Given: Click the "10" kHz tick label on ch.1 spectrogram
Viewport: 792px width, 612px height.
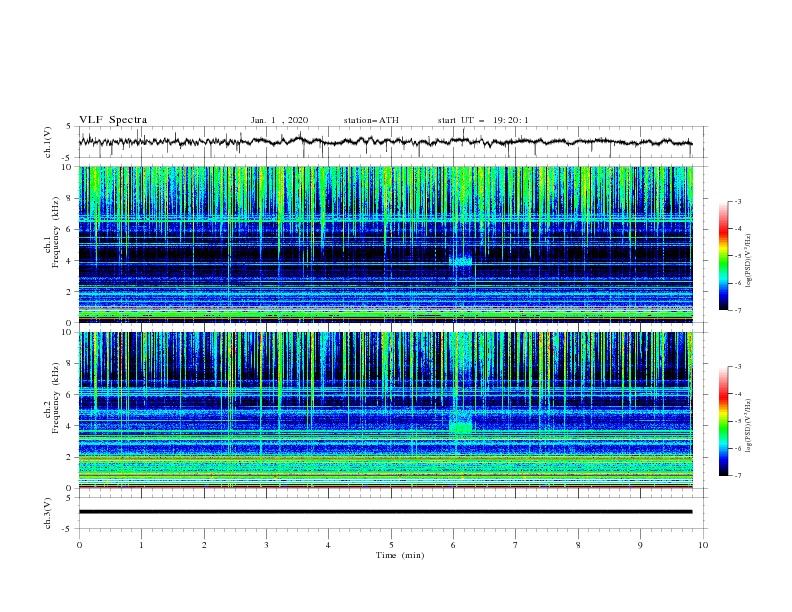Looking at the screenshot, I should [68, 167].
